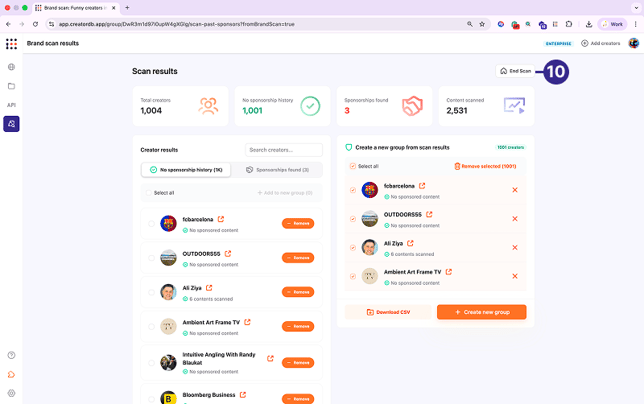Click red X to remove Ali Ziya from group

515,247
